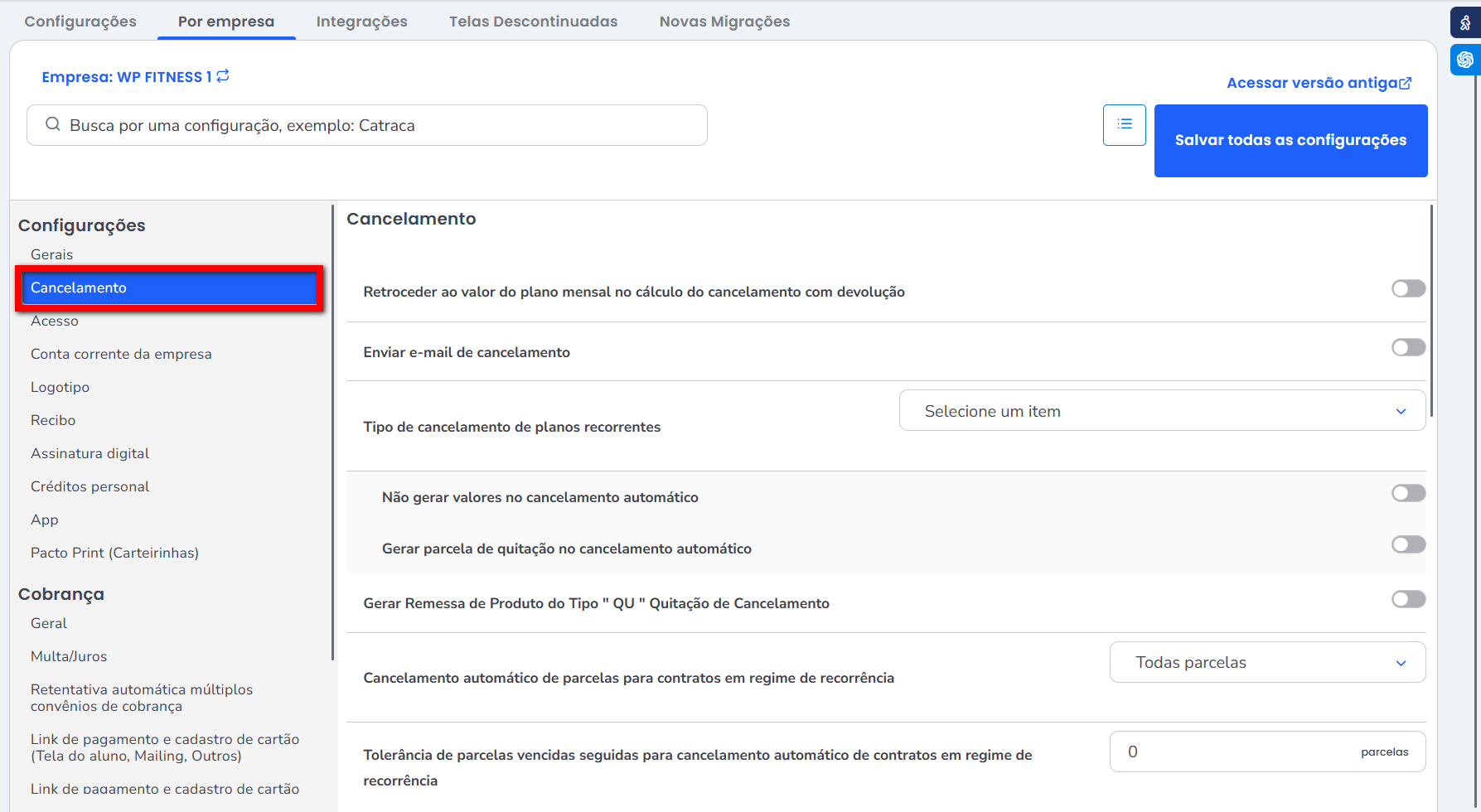
Task: Turn on Gerar Remessa de Produto QU toggle
Action: (1408, 599)
